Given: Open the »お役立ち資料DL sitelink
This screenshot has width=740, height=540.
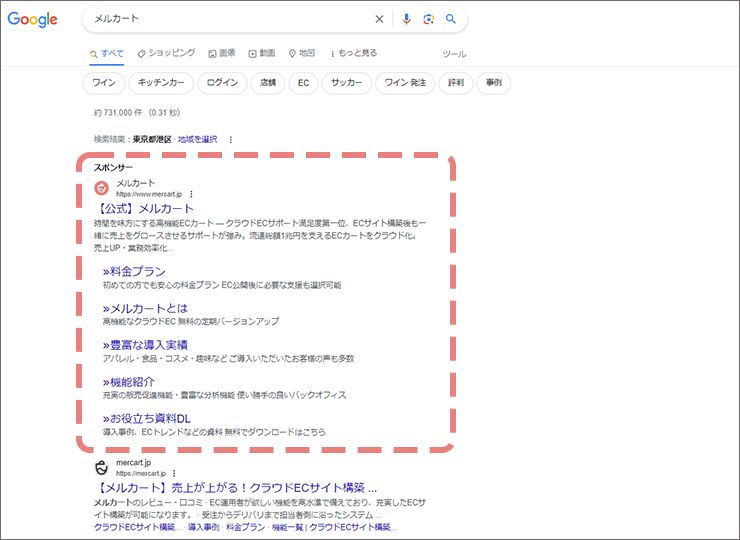Looking at the screenshot, I should (147, 419).
